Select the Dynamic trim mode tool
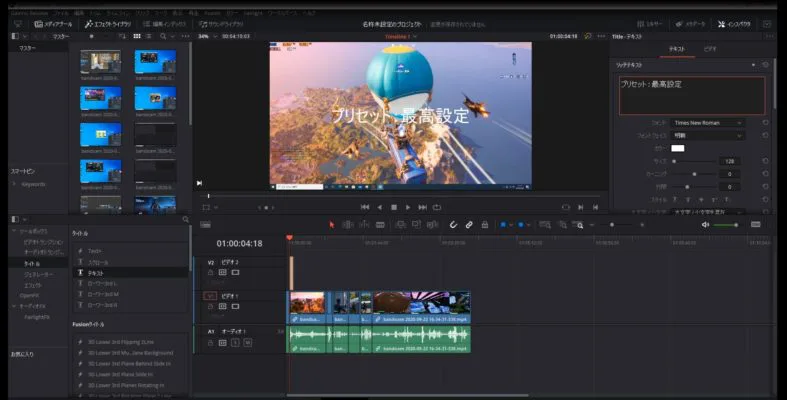Viewport: 787px width, 400px height. 364,225
